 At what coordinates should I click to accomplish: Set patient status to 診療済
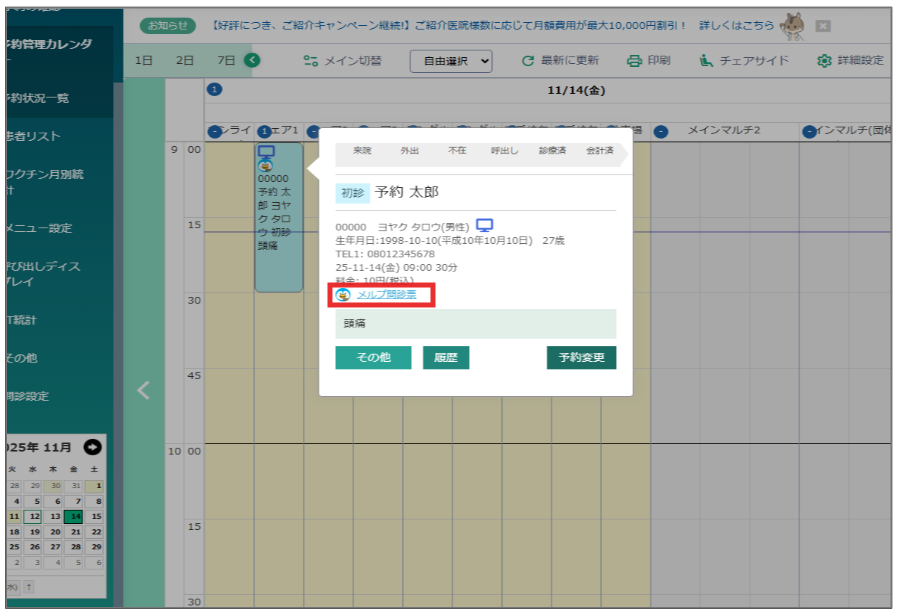point(552,150)
